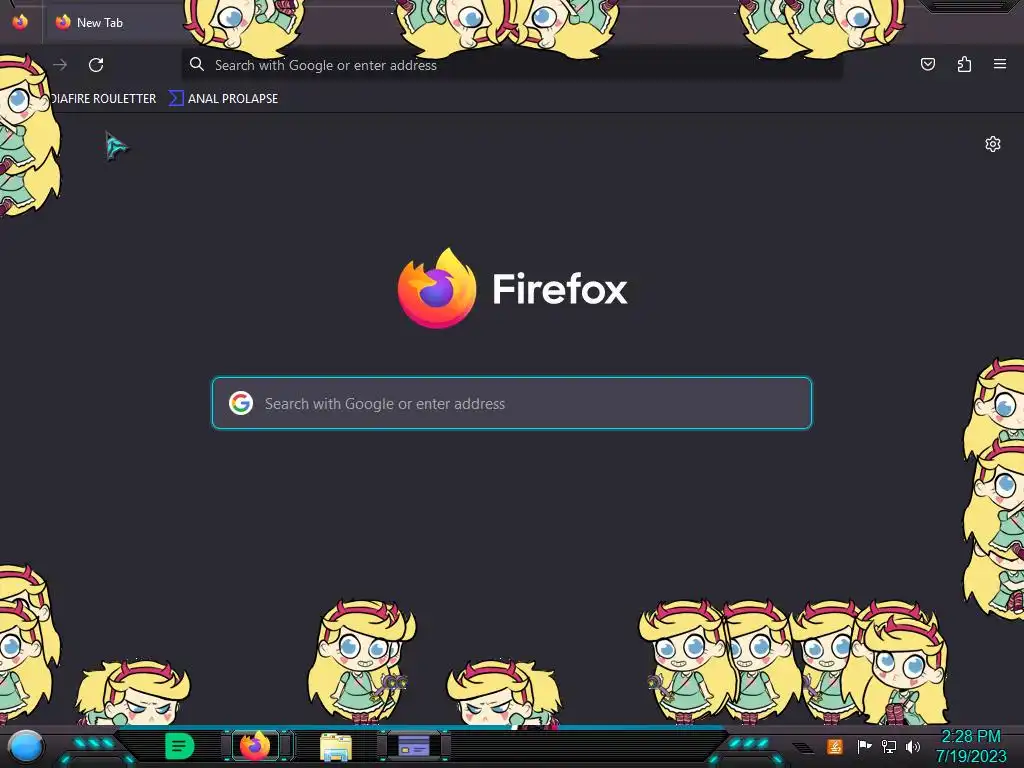Image resolution: width=1024 pixels, height=768 pixels.
Task: Open File Explorer from the taskbar
Action: pyautogui.click(x=336, y=746)
